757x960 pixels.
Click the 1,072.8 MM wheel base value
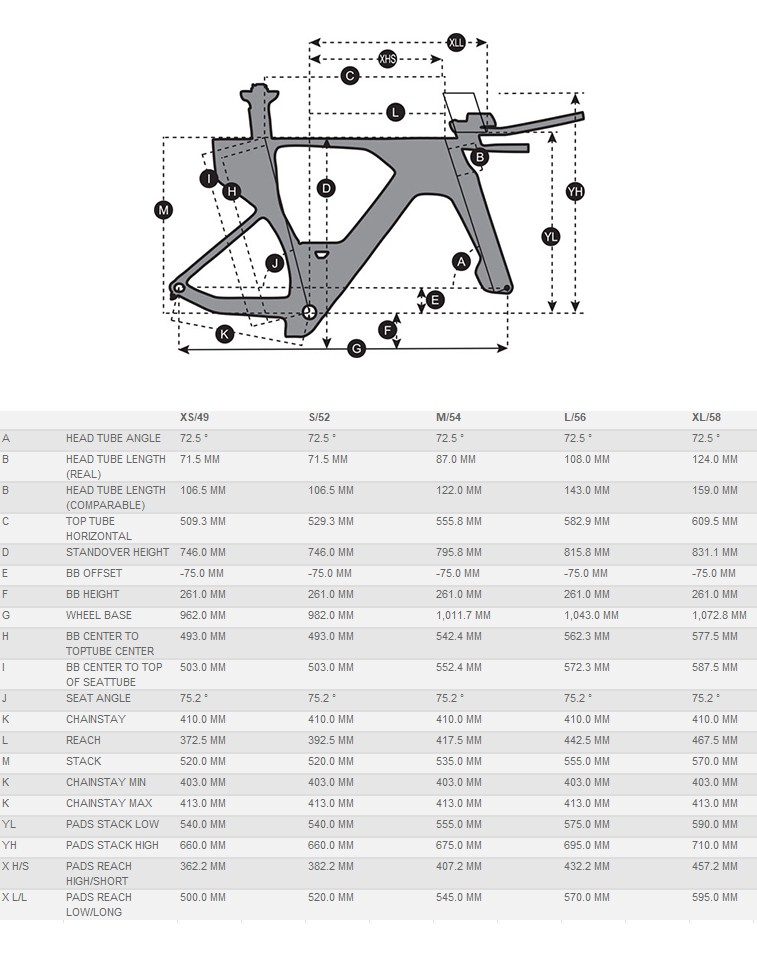719,615
